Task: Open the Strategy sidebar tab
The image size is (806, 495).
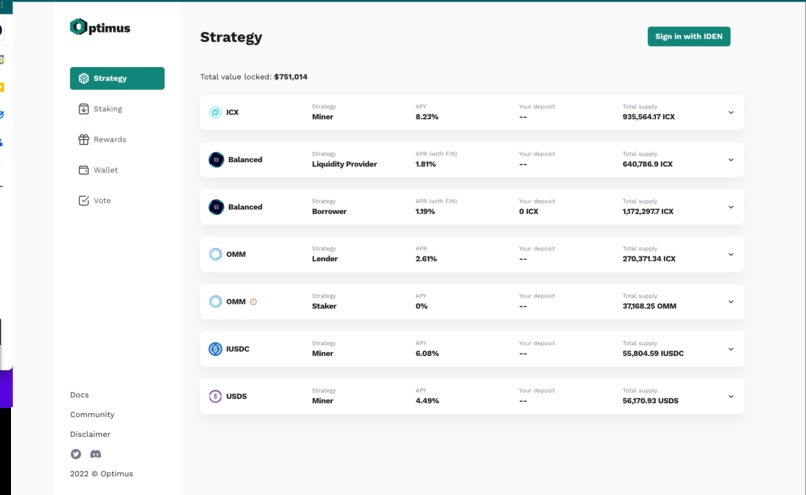Action: (x=117, y=78)
